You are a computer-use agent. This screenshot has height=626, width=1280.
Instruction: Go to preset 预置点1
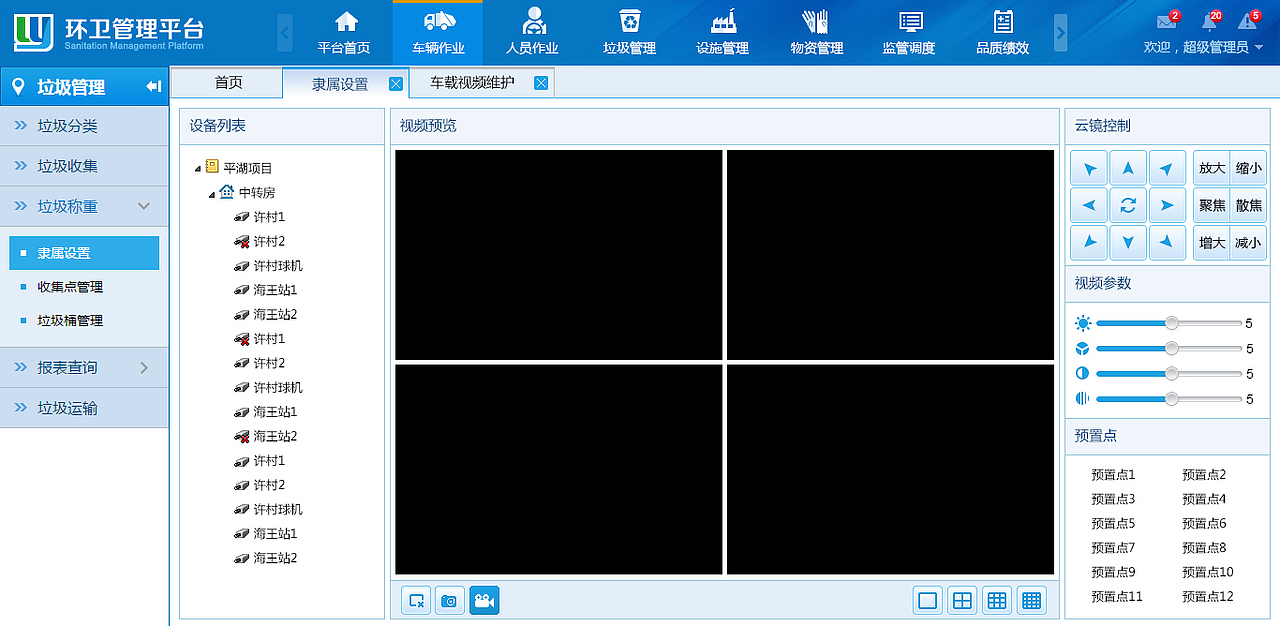pos(1113,475)
